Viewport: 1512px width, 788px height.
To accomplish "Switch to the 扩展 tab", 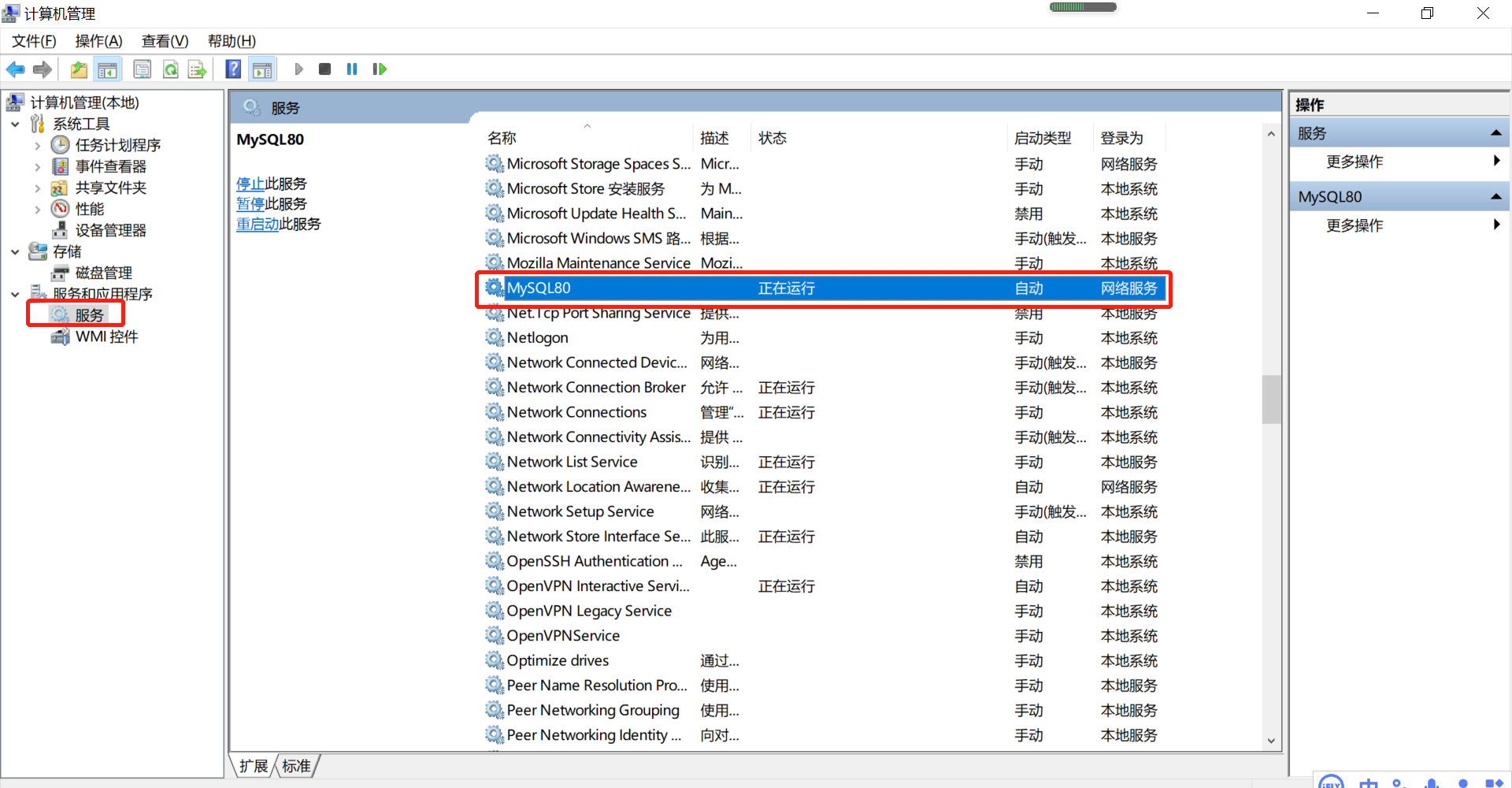I will [x=254, y=766].
